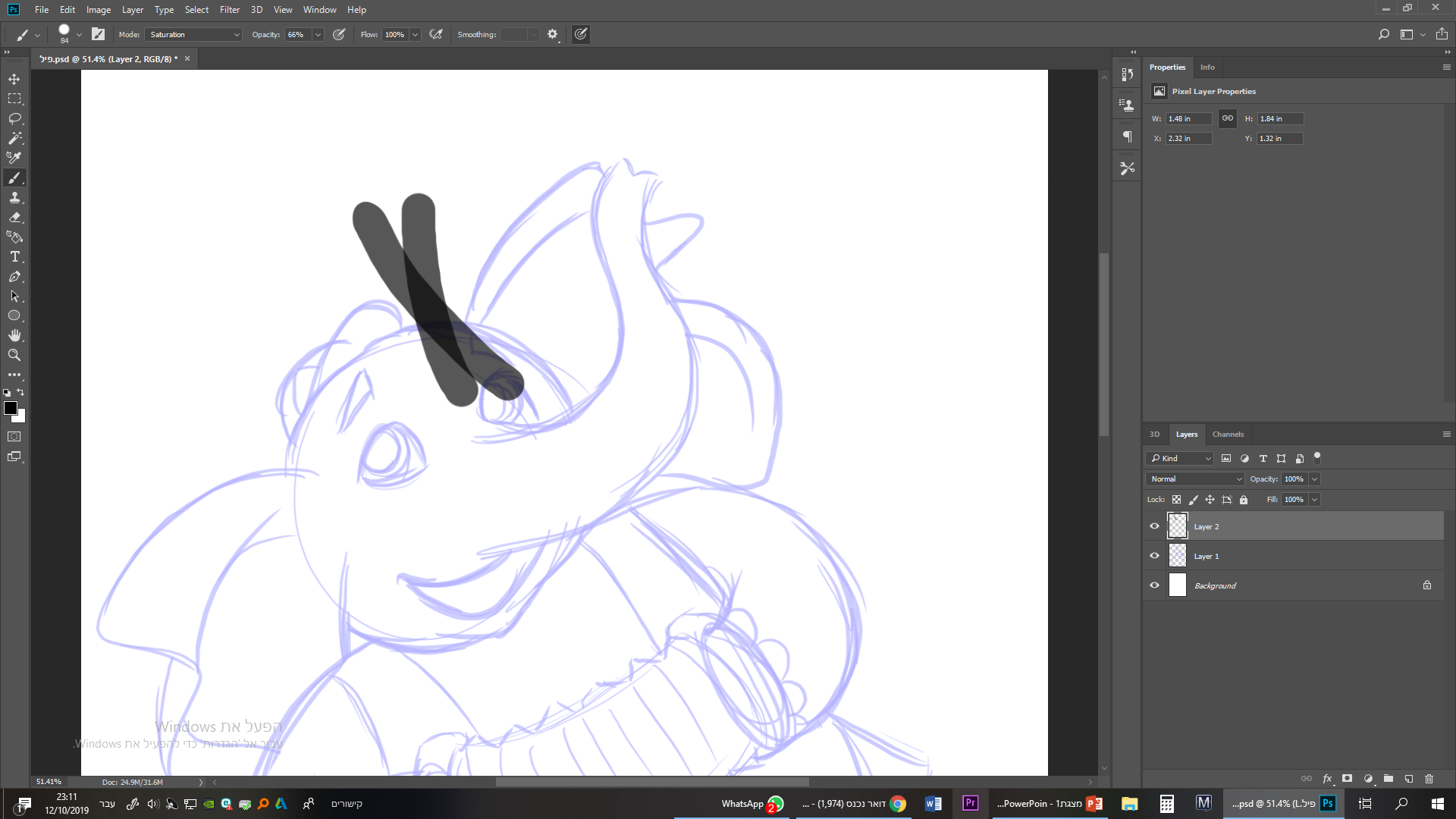This screenshot has height=819, width=1456.
Task: Open the brush Mode dropdown showing Saturation
Action: point(194,35)
